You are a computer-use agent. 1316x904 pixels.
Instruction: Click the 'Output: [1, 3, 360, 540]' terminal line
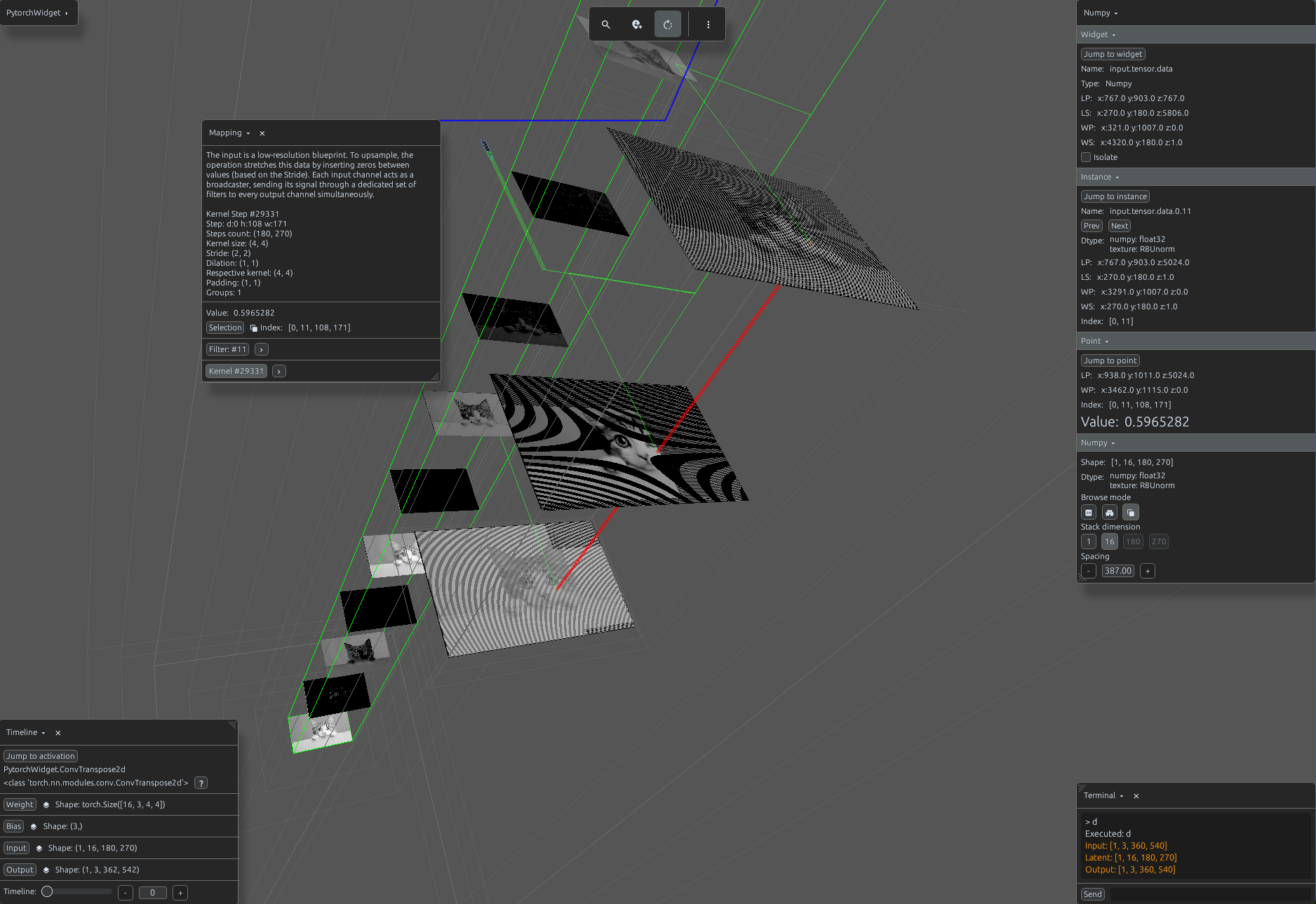[x=1129, y=870]
